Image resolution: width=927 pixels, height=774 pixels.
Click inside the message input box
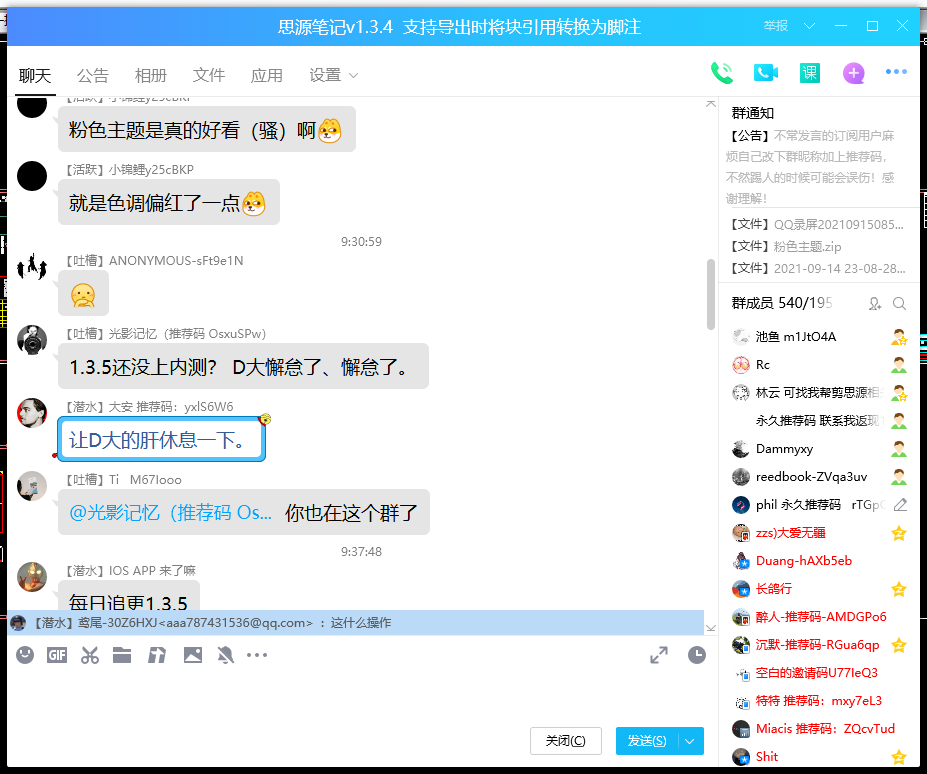(355, 698)
